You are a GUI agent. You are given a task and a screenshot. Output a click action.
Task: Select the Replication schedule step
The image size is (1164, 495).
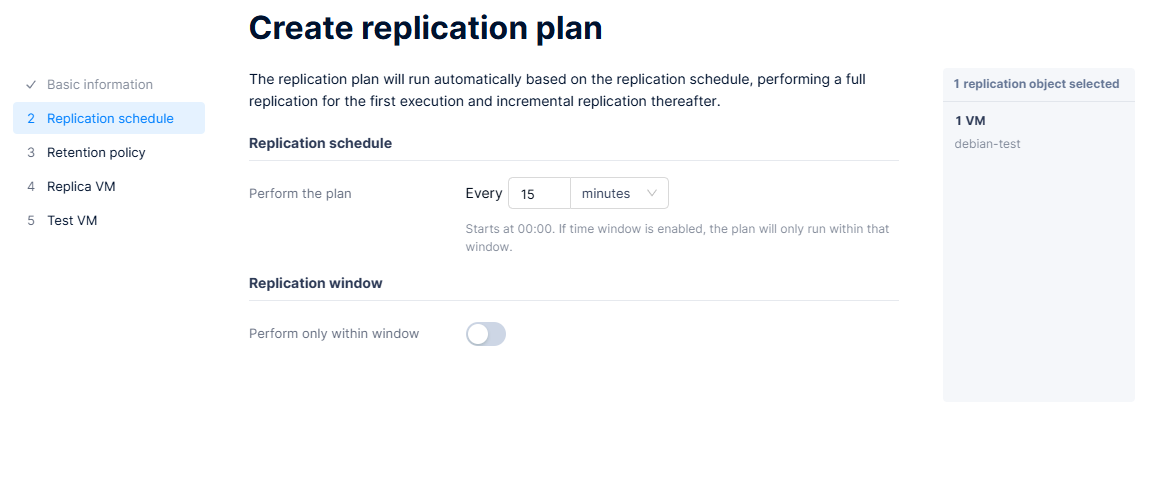110,119
